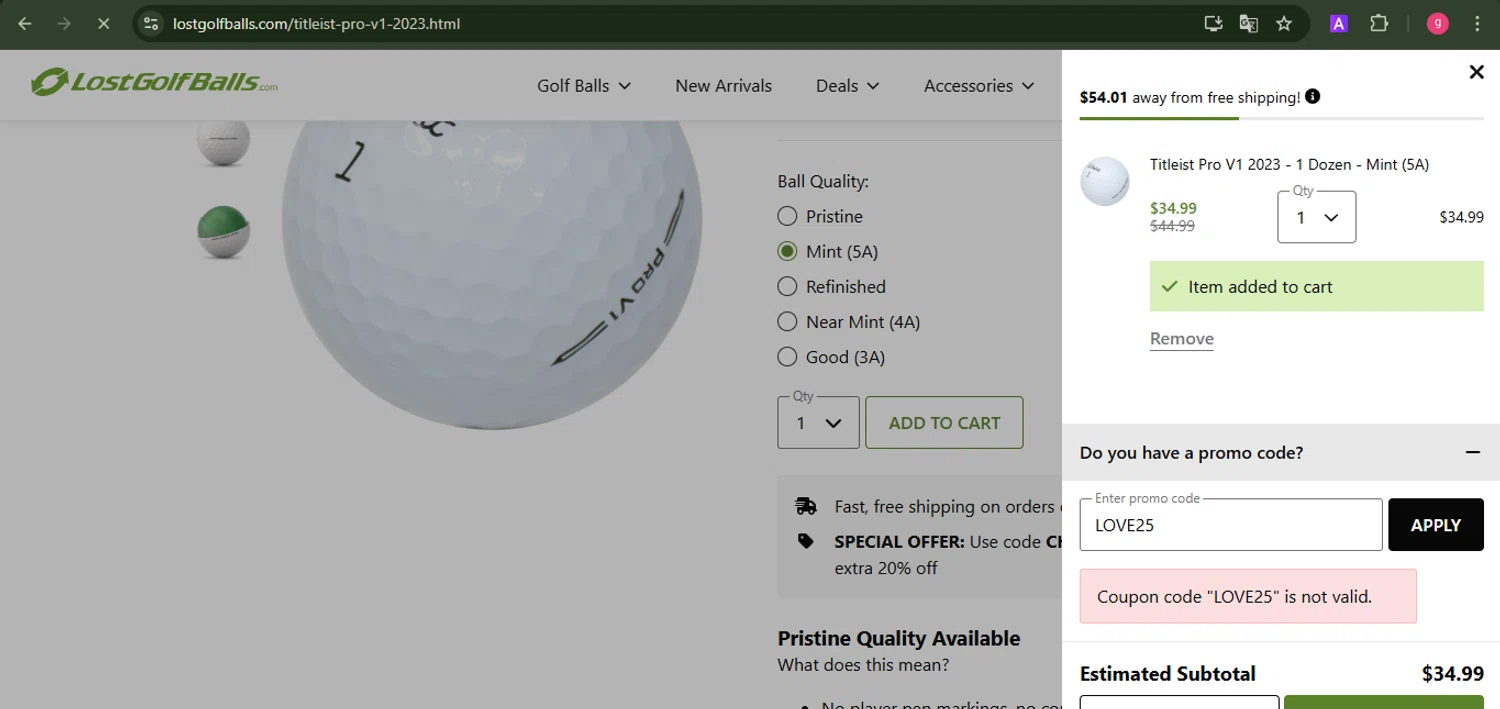Click the free shipping info icon
1500x709 pixels.
(x=1312, y=96)
